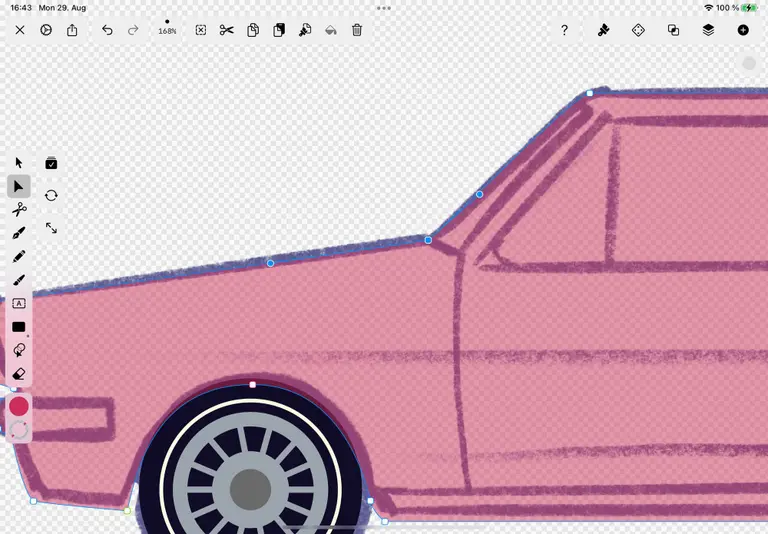Select the Selection arrow tool
The height and width of the screenshot is (534, 768).
19,163
